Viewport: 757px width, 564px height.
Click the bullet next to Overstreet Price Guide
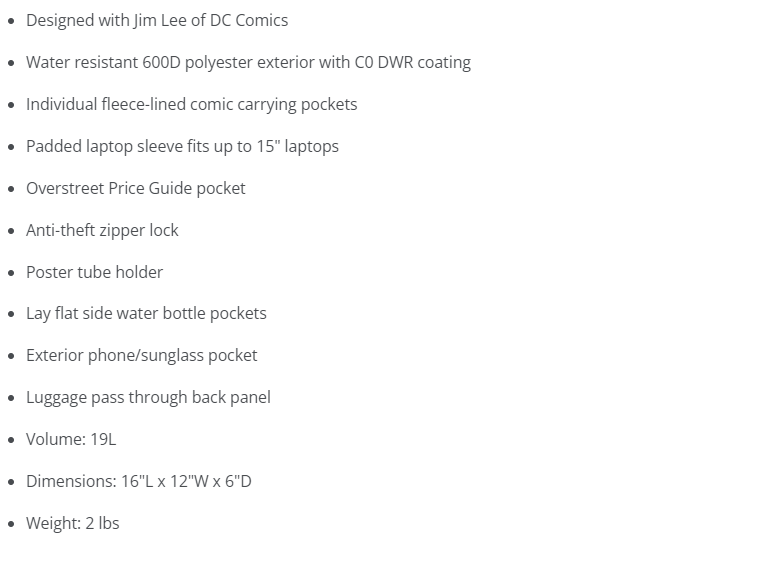[11, 189]
